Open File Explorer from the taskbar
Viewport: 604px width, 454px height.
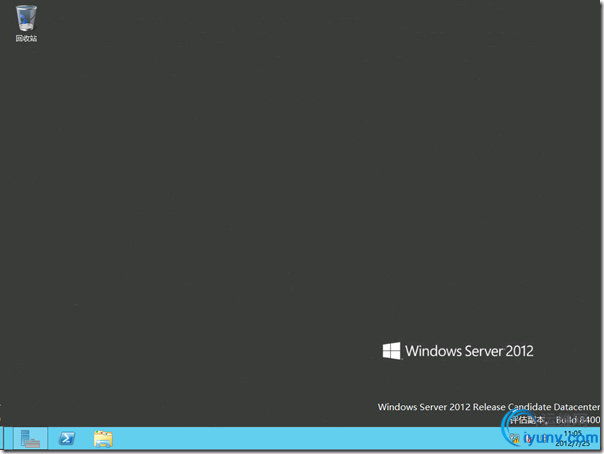[x=103, y=439]
